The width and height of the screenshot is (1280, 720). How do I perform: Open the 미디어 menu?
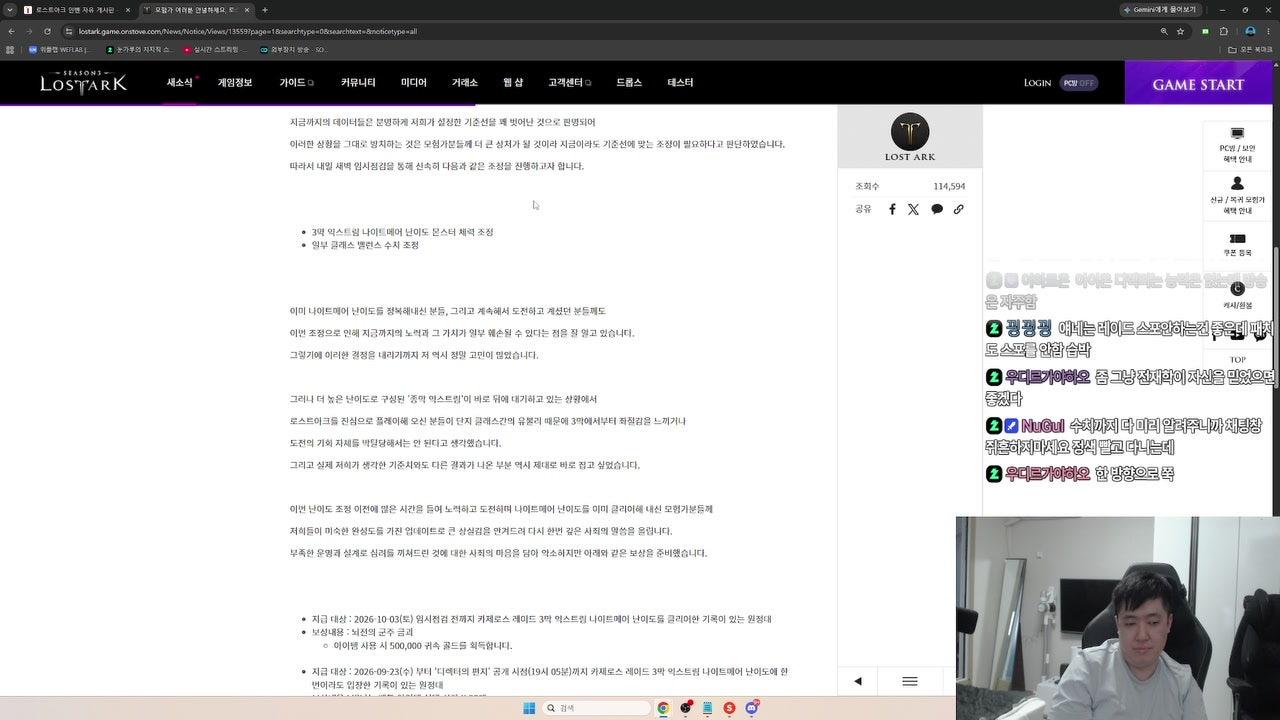pos(413,83)
